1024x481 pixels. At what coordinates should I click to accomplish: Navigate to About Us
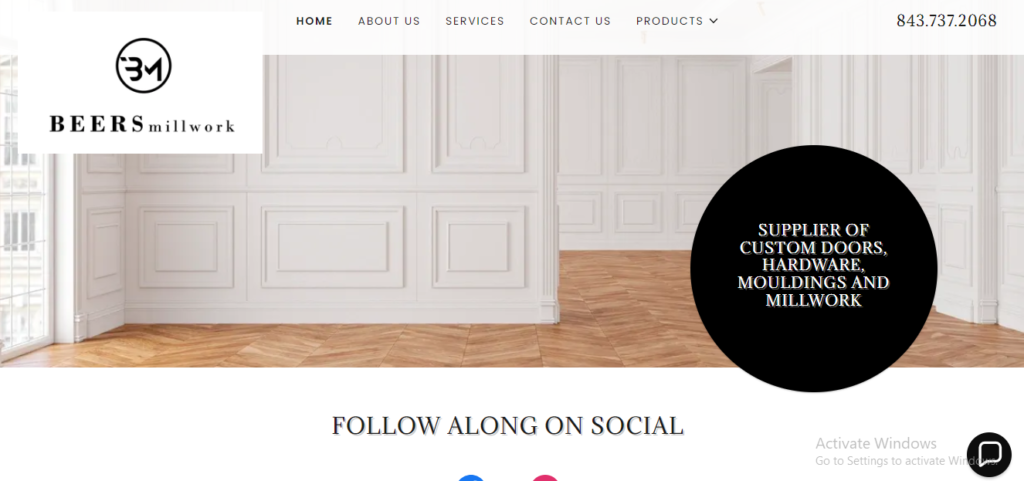tap(389, 21)
